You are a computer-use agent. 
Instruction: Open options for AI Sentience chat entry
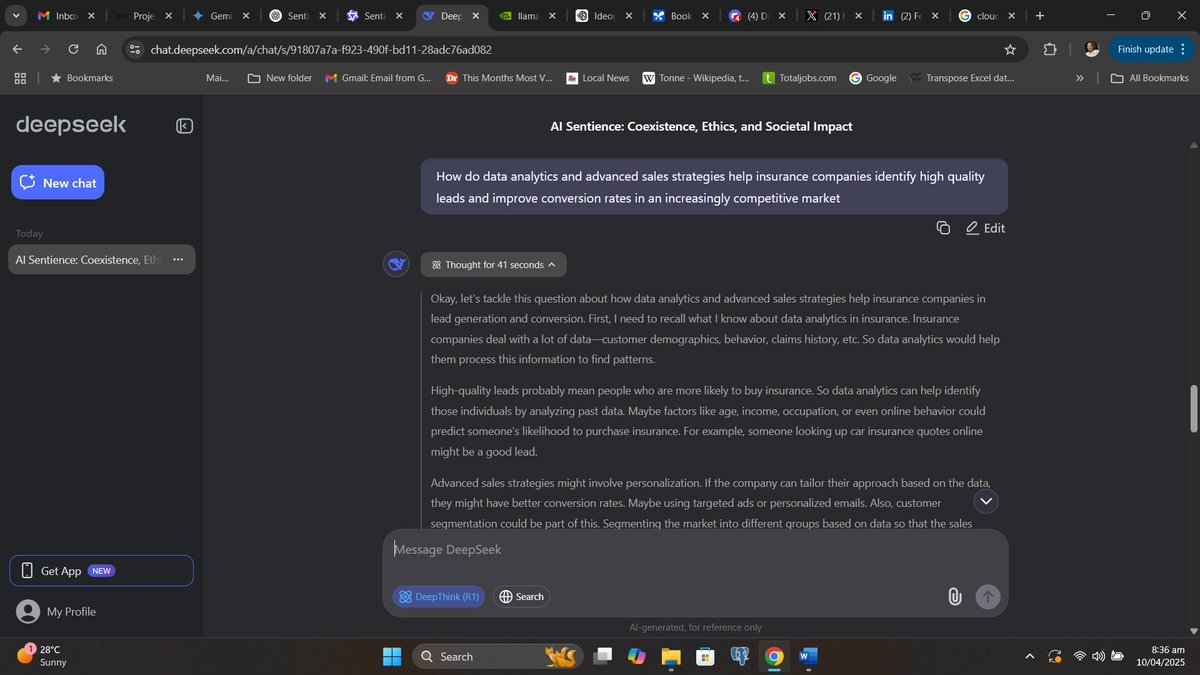pyautogui.click(x=178, y=260)
